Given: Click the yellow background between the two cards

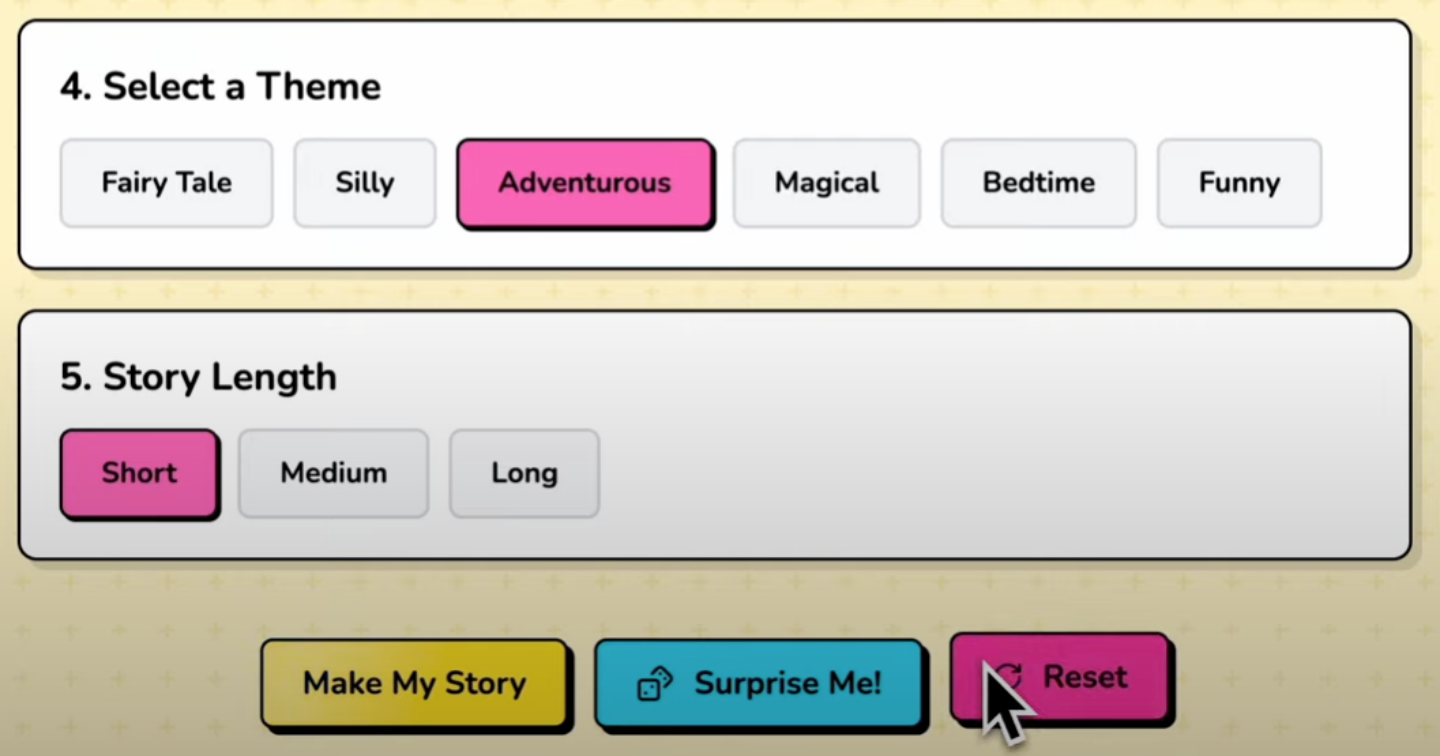Looking at the screenshot, I should coord(715,290).
